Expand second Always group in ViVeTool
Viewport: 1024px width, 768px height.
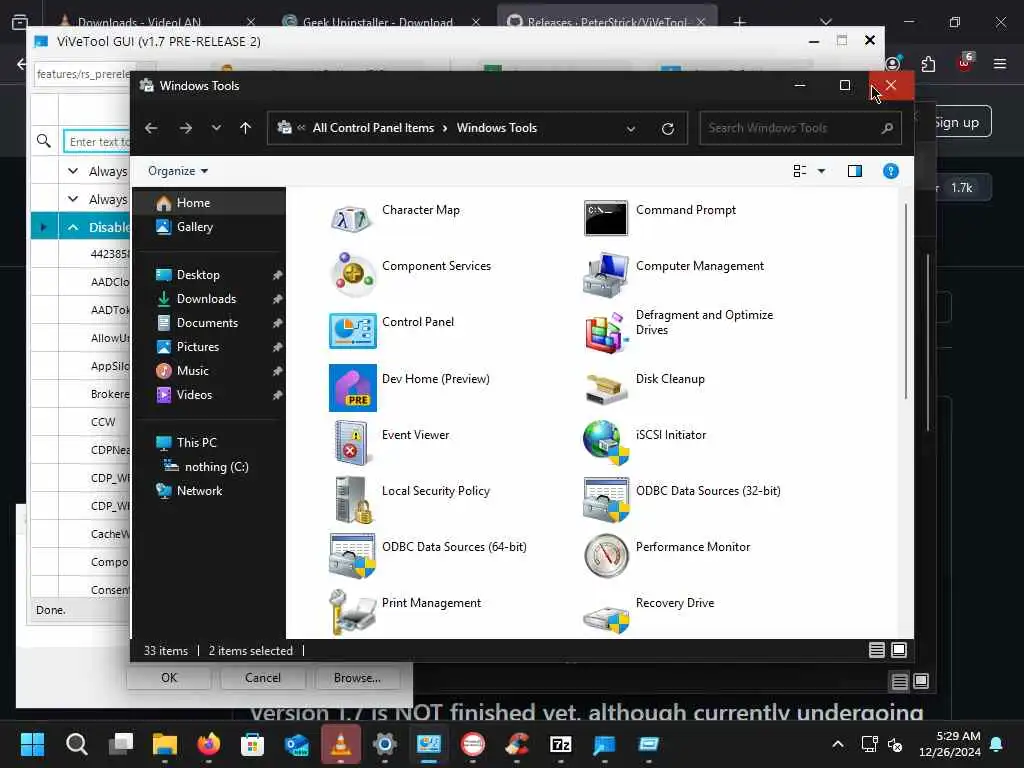click(73, 199)
